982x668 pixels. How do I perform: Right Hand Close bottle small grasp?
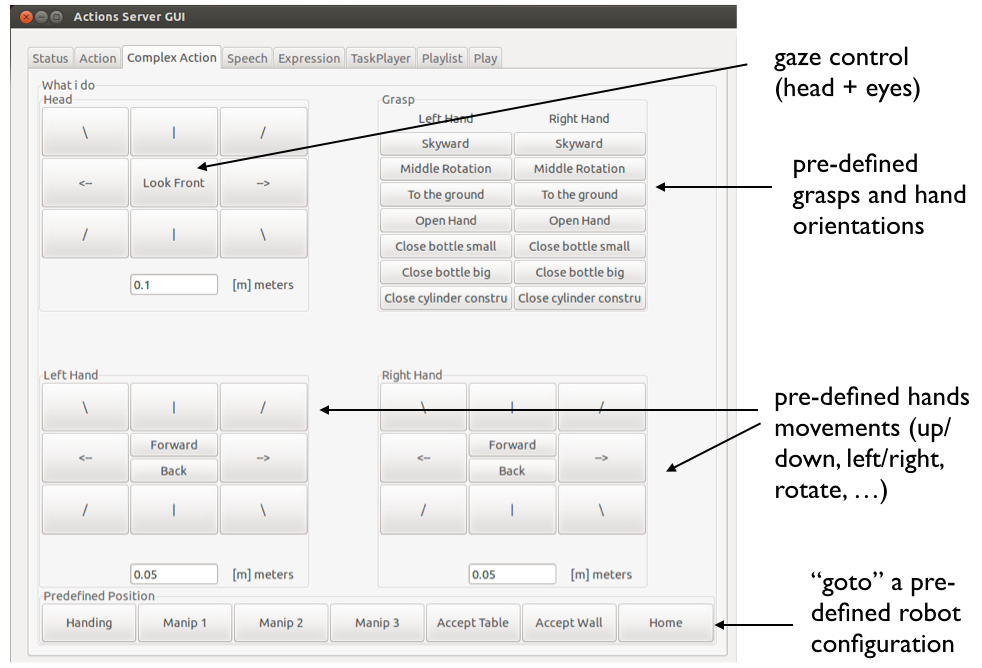579,247
